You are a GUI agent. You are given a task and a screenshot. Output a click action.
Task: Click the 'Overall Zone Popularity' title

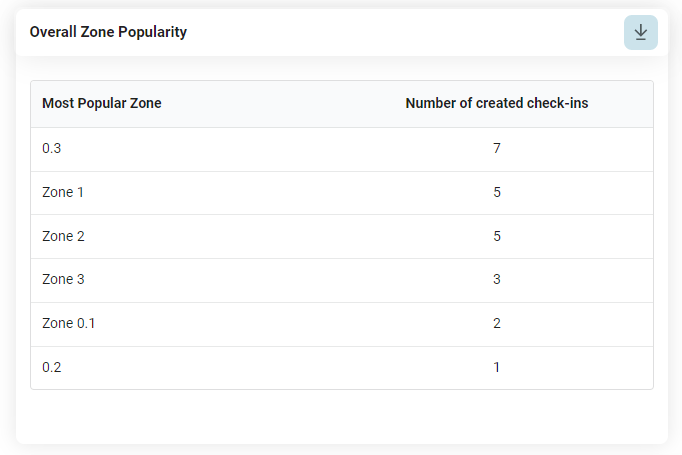click(x=108, y=32)
